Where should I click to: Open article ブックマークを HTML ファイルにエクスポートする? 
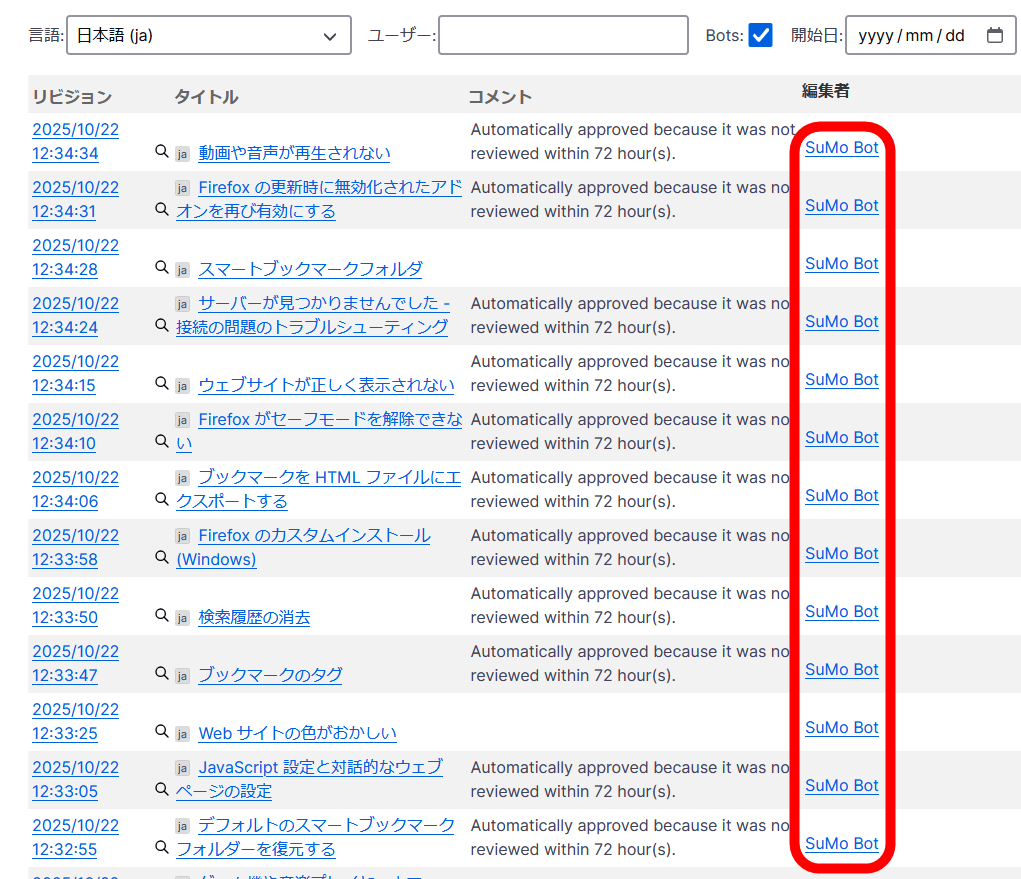pyautogui.click(x=329, y=478)
